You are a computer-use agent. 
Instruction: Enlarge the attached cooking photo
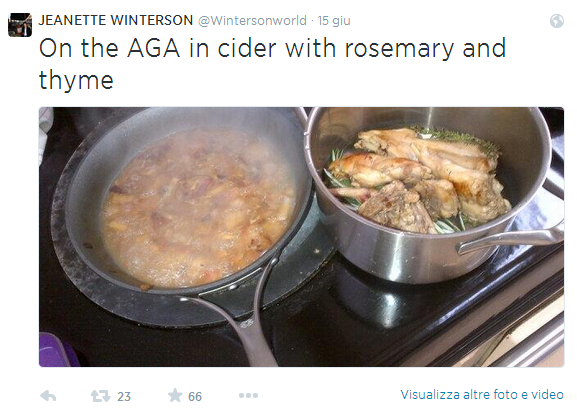click(x=301, y=237)
